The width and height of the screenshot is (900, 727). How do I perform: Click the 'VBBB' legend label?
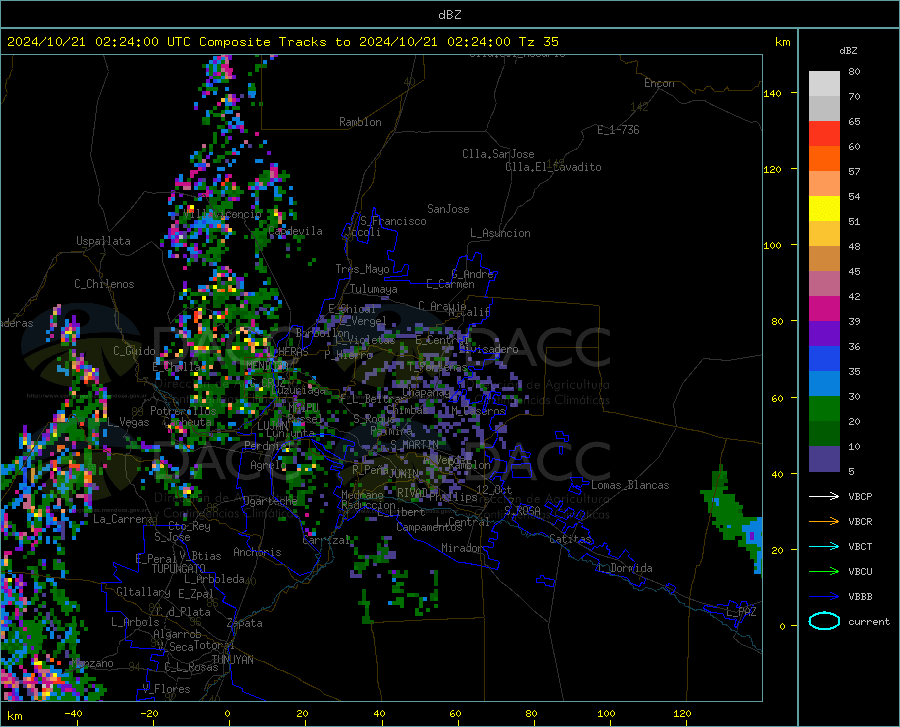click(860, 597)
